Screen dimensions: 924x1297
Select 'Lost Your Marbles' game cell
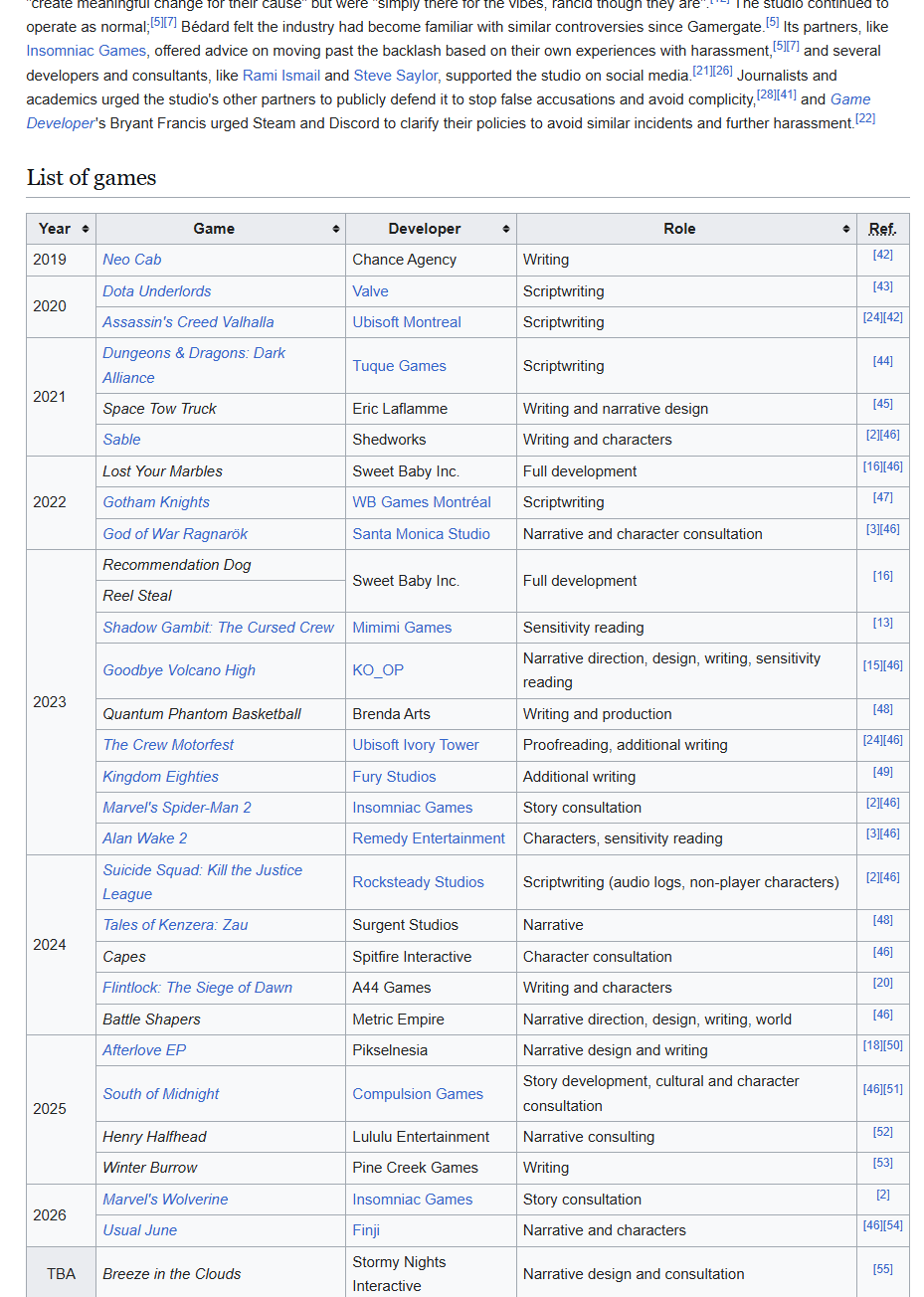tap(221, 471)
